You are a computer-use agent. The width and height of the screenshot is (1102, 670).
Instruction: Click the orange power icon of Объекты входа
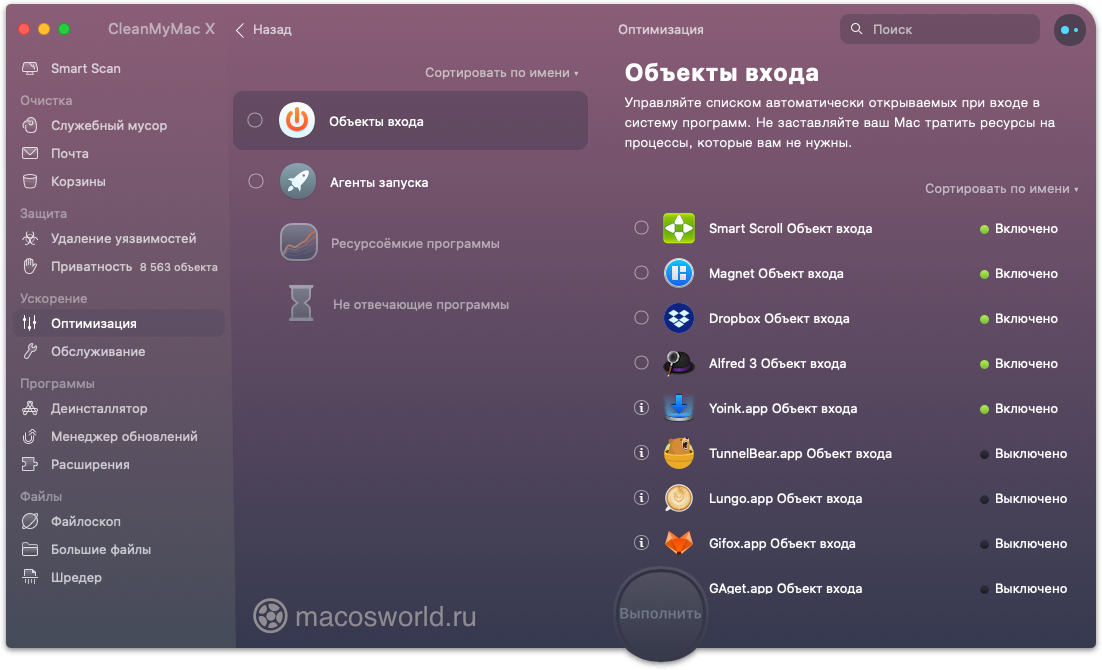[x=297, y=120]
